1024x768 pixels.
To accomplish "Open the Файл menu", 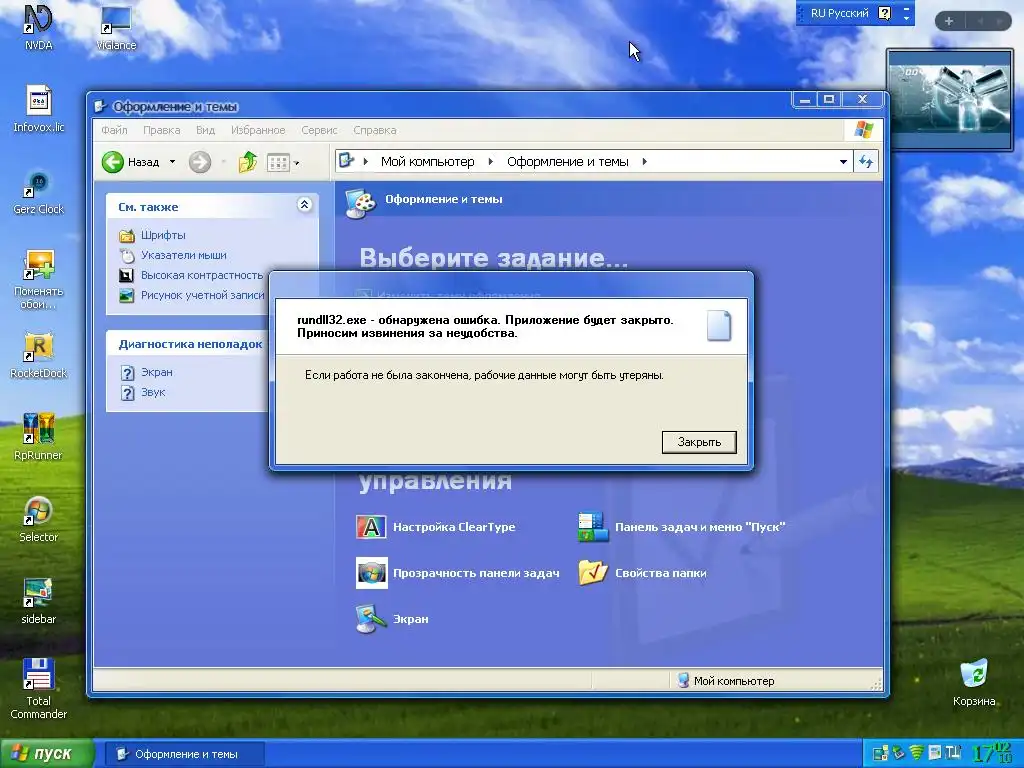I will coord(114,130).
